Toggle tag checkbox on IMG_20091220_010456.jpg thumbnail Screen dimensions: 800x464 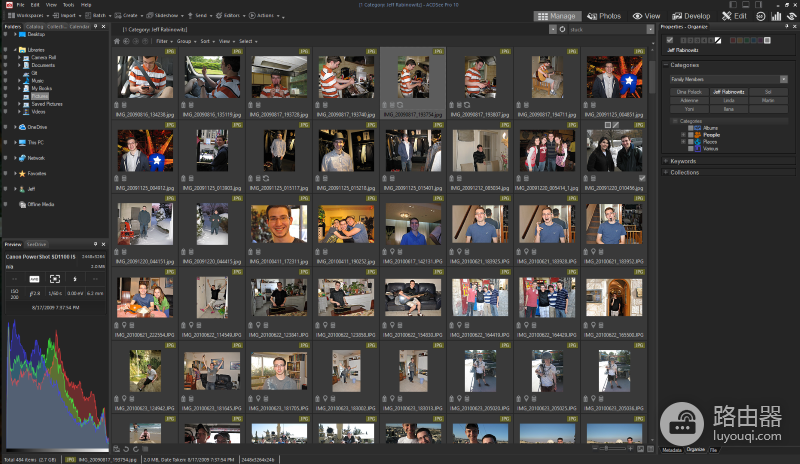[x=642, y=178]
